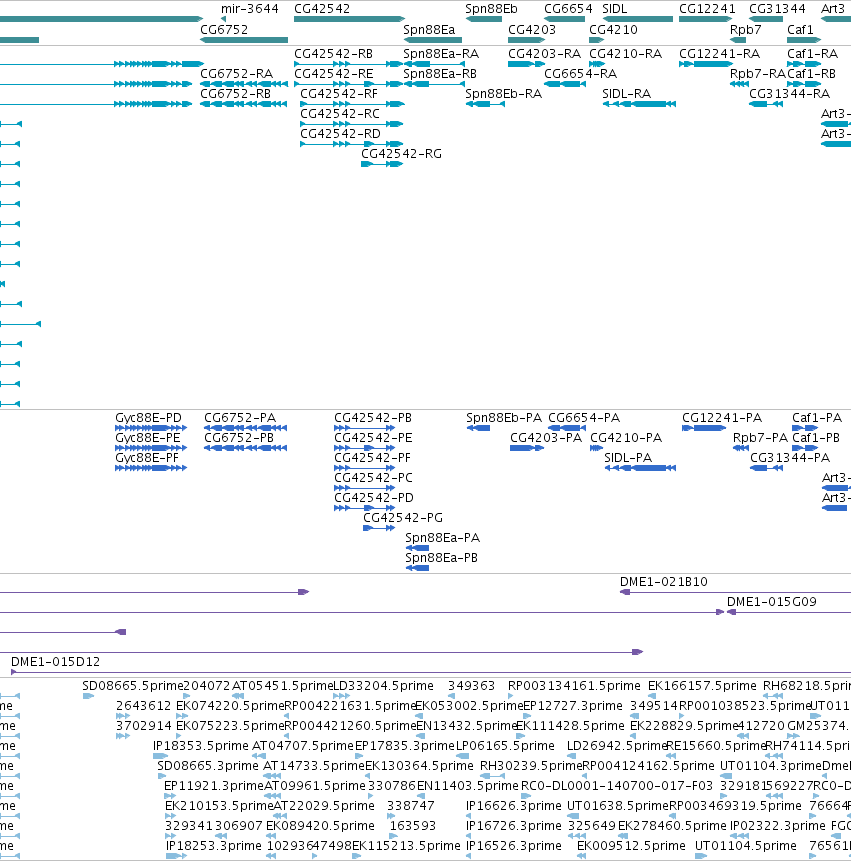Open protein CG42542-PB

(373, 418)
